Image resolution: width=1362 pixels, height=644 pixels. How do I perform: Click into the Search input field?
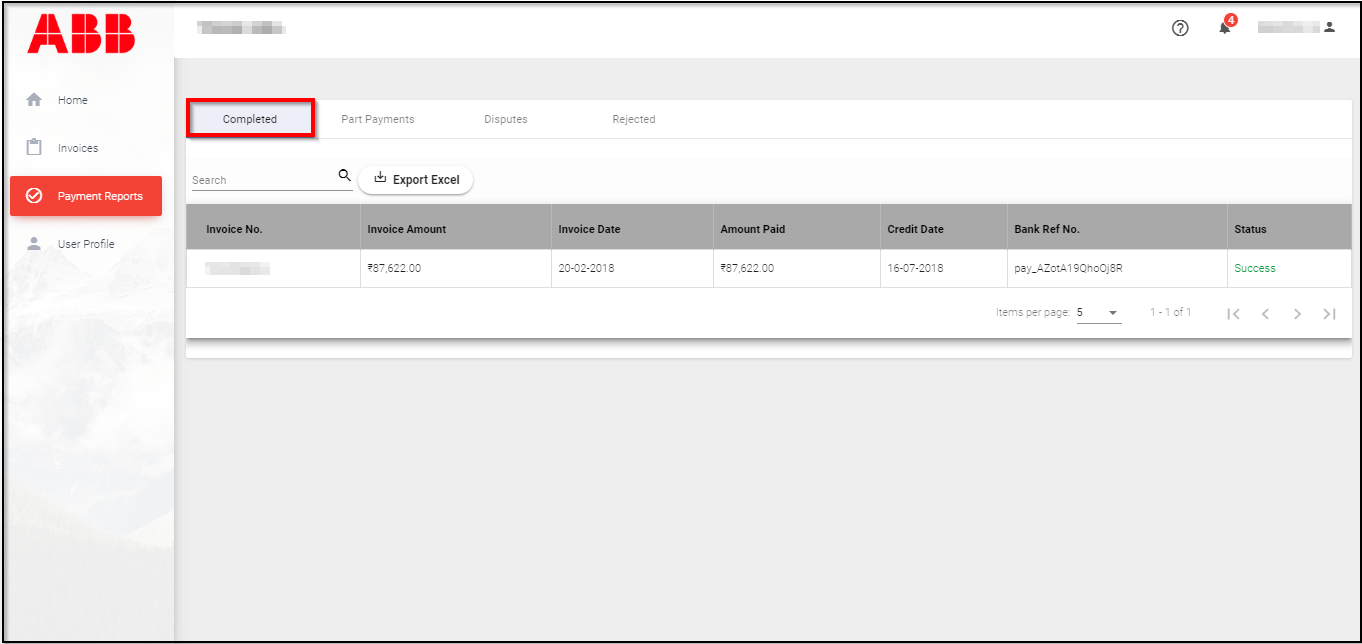point(262,180)
